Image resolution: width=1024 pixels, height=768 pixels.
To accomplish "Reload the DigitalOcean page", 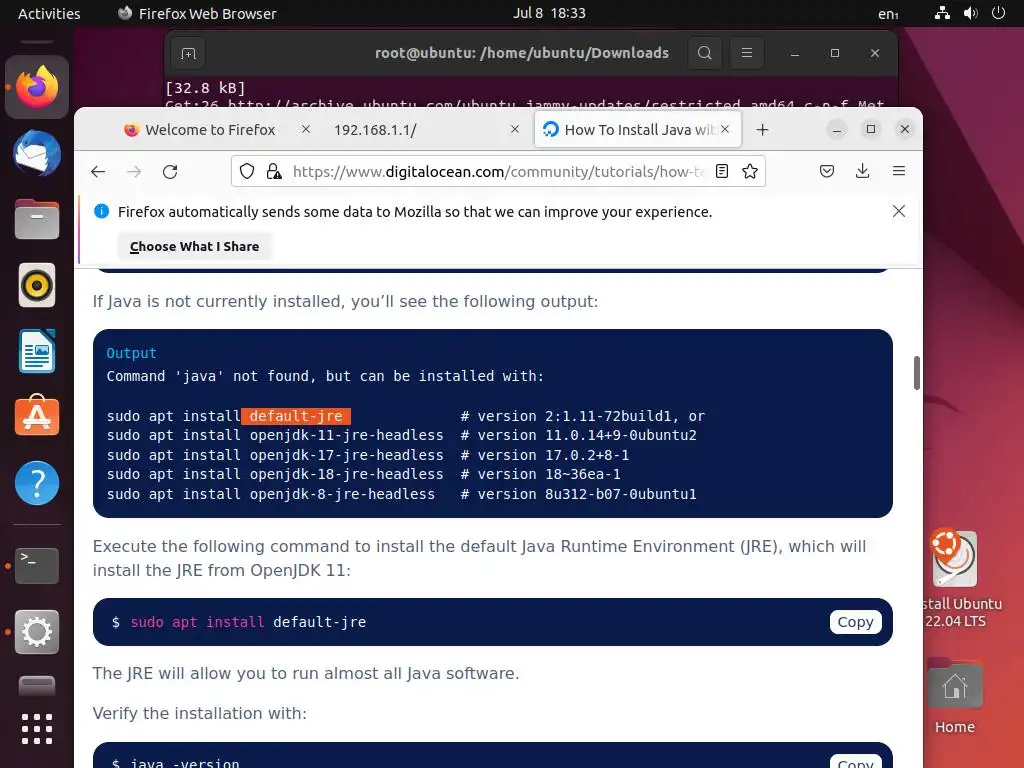I will (x=170, y=172).
